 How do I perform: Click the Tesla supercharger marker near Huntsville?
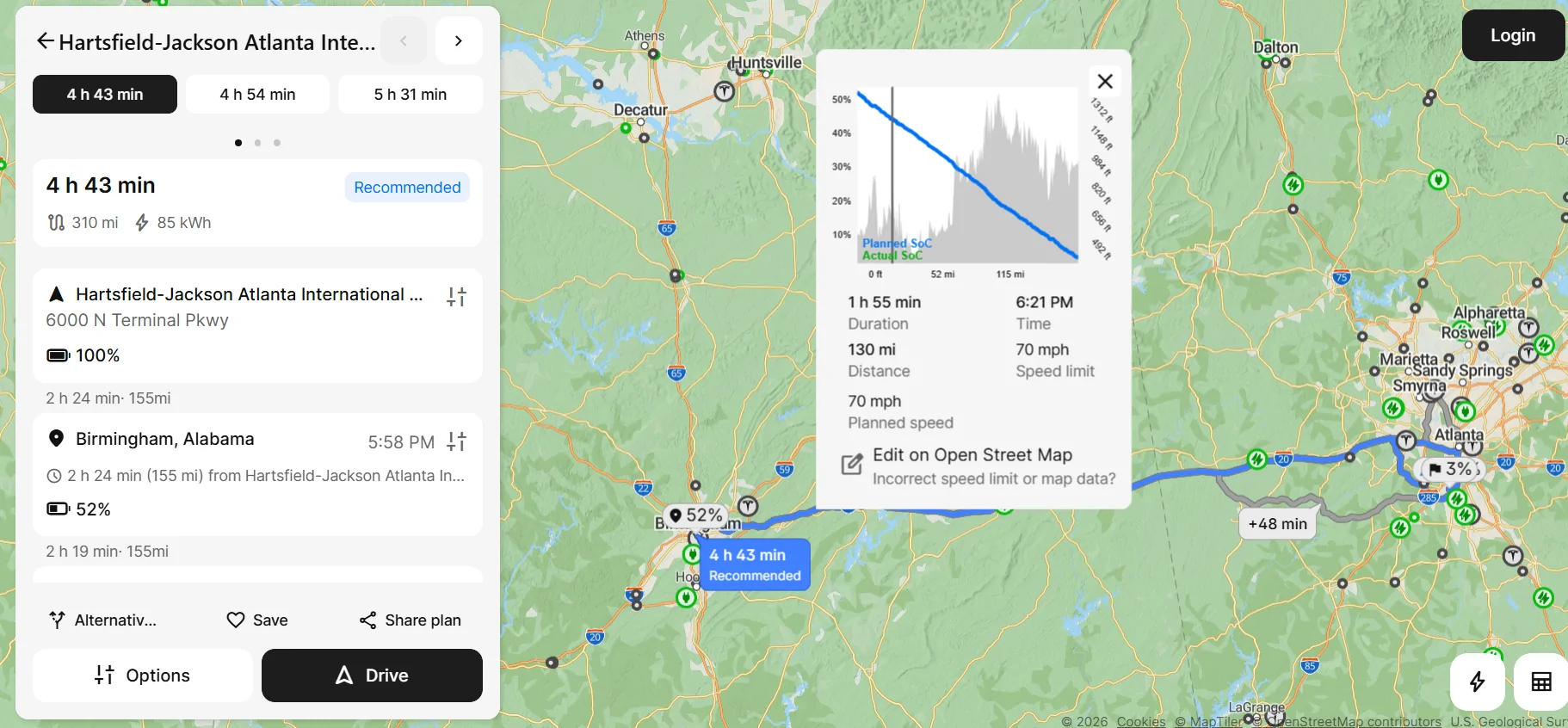[x=725, y=90]
